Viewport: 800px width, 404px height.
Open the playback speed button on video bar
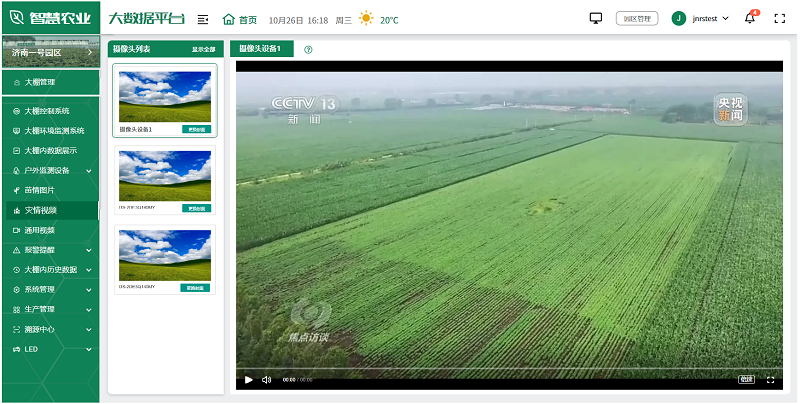point(746,380)
